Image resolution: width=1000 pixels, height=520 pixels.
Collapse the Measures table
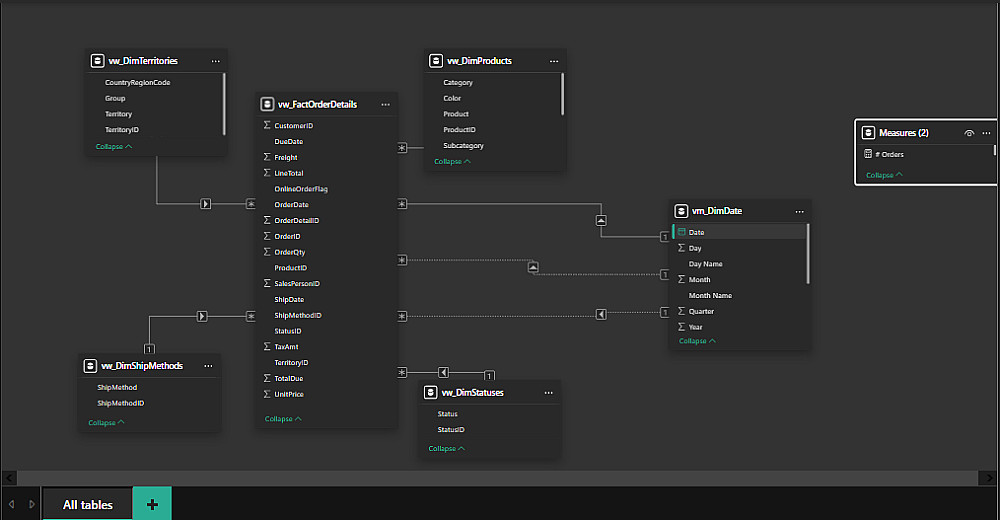(x=884, y=175)
